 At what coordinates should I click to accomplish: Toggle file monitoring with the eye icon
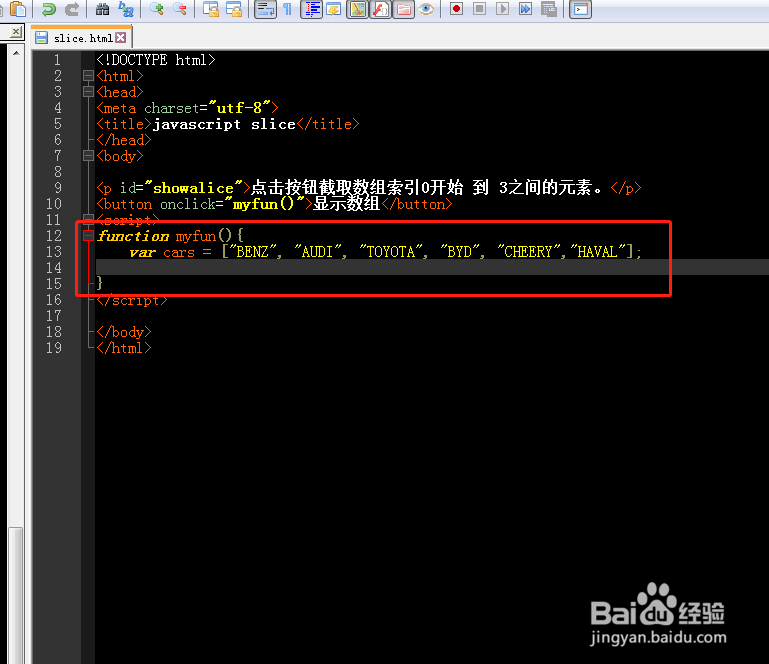[x=426, y=9]
